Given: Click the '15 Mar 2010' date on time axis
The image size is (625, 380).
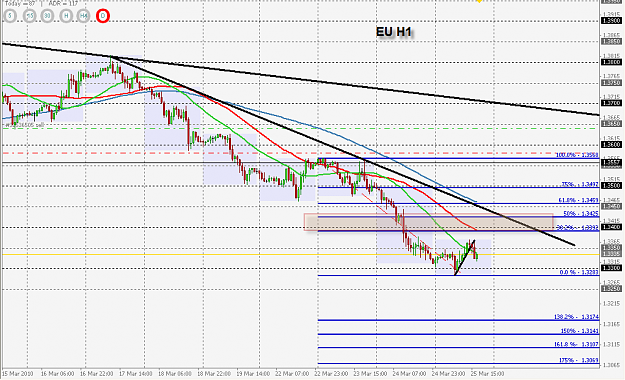Looking at the screenshot, I should 18,374.
